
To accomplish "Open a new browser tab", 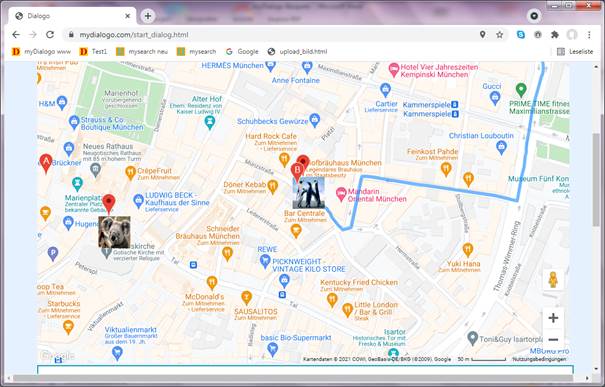I will pos(148,16).
